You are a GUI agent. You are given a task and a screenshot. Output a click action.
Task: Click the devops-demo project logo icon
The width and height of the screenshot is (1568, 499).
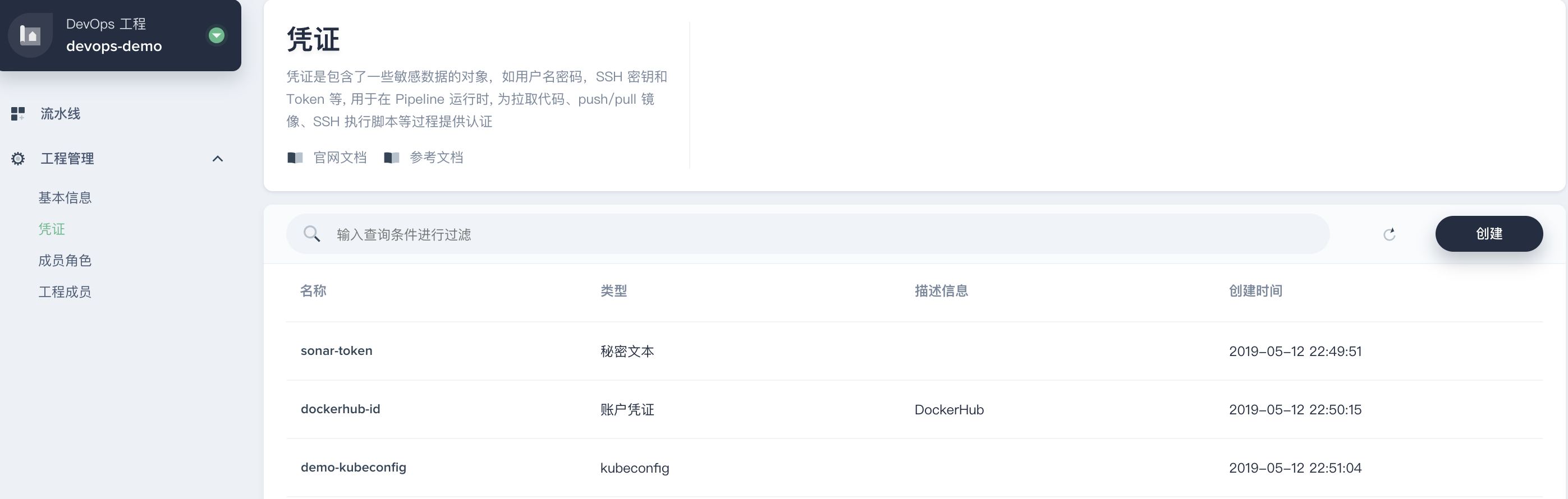30,35
